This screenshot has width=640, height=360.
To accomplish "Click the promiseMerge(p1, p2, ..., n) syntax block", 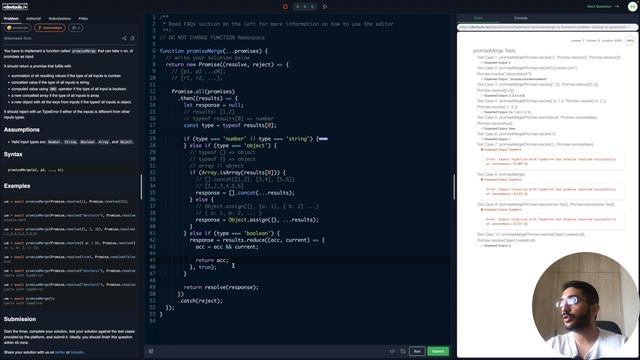I will [71, 170].
